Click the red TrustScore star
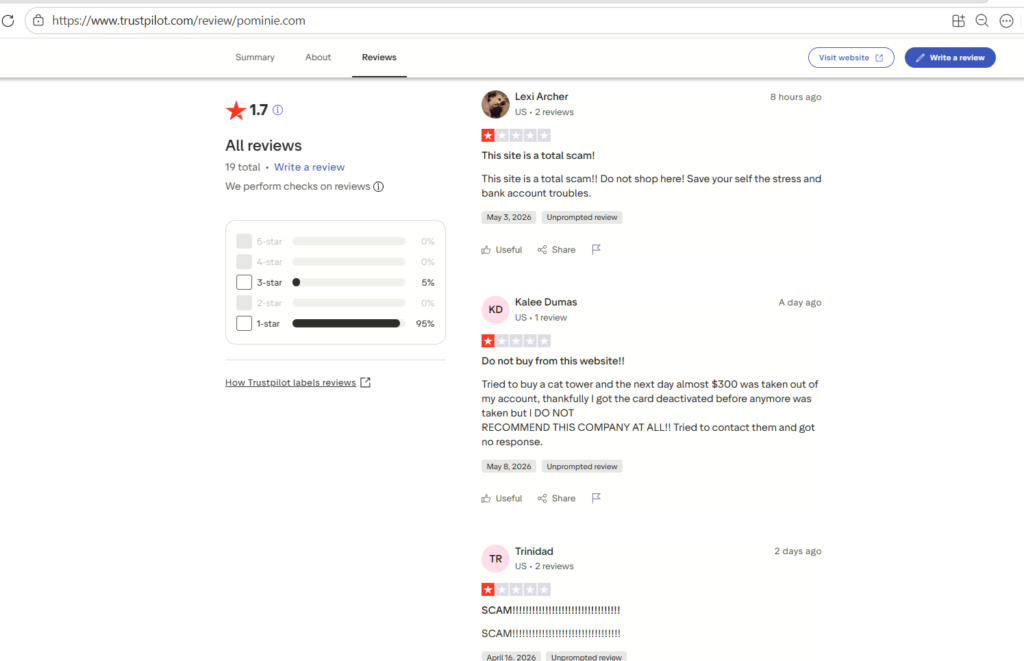Image resolution: width=1024 pixels, height=661 pixels. pos(236,110)
